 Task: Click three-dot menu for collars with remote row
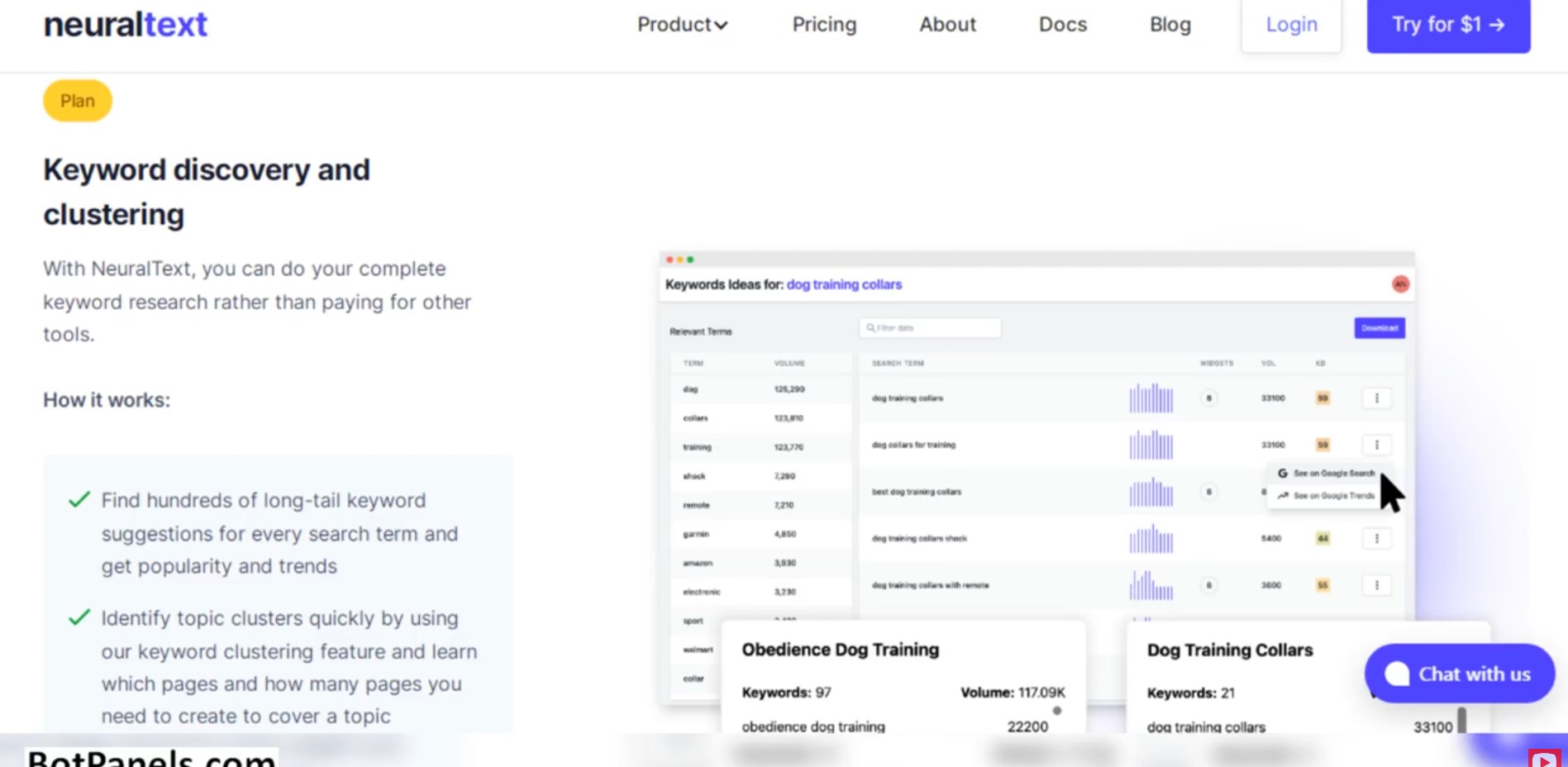pos(1376,585)
